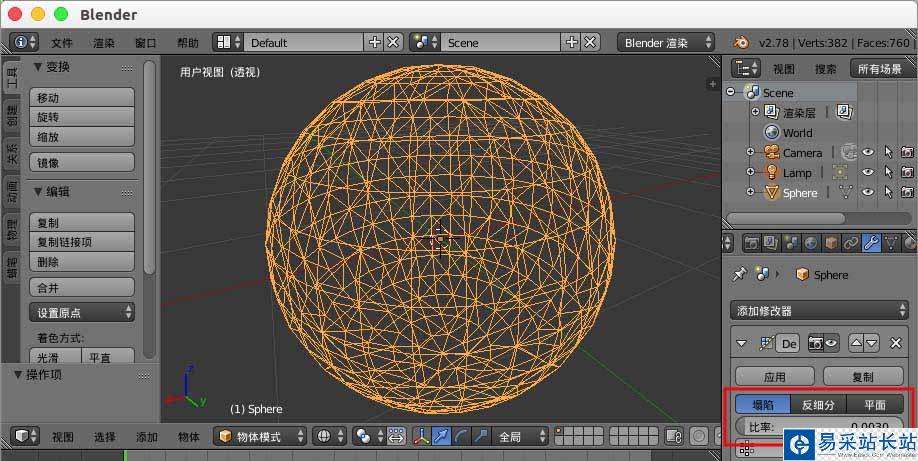Select the 反细分 decimate mode
The height and width of the screenshot is (461, 918).
pyautogui.click(x=818, y=404)
